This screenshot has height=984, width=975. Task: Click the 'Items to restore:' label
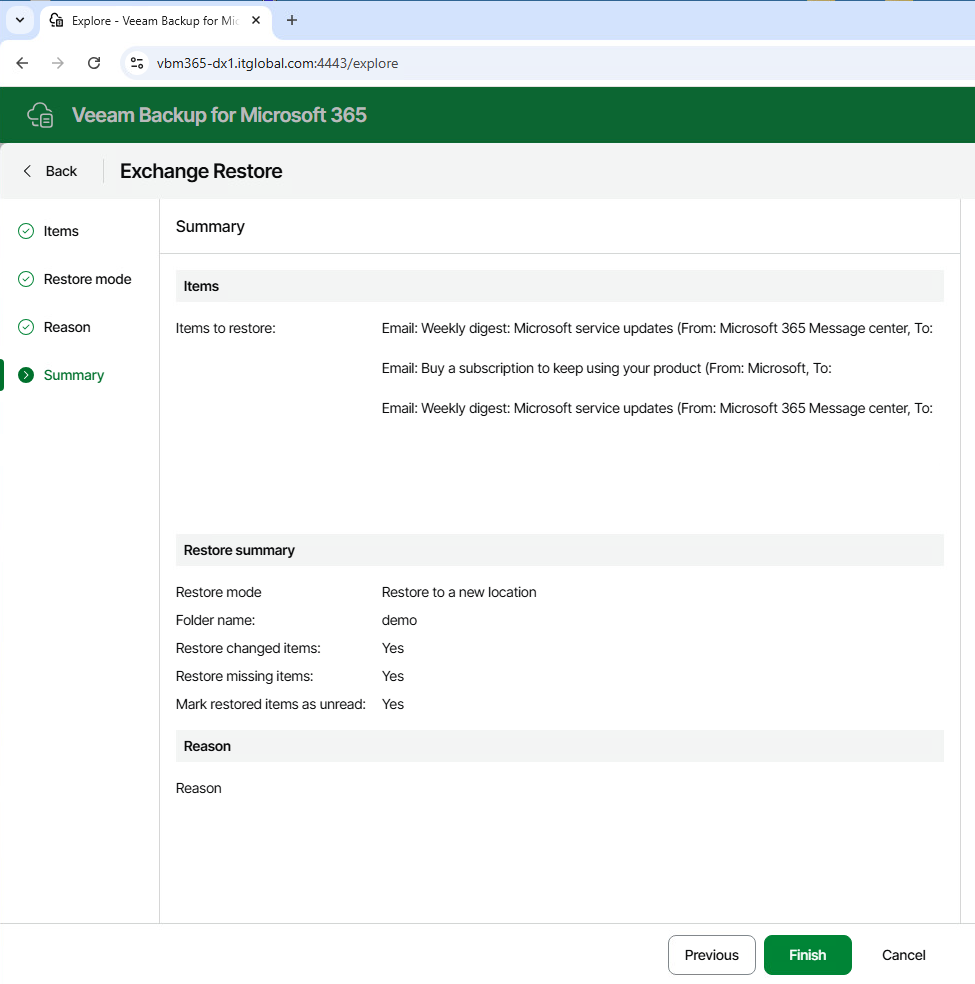[x=225, y=328]
